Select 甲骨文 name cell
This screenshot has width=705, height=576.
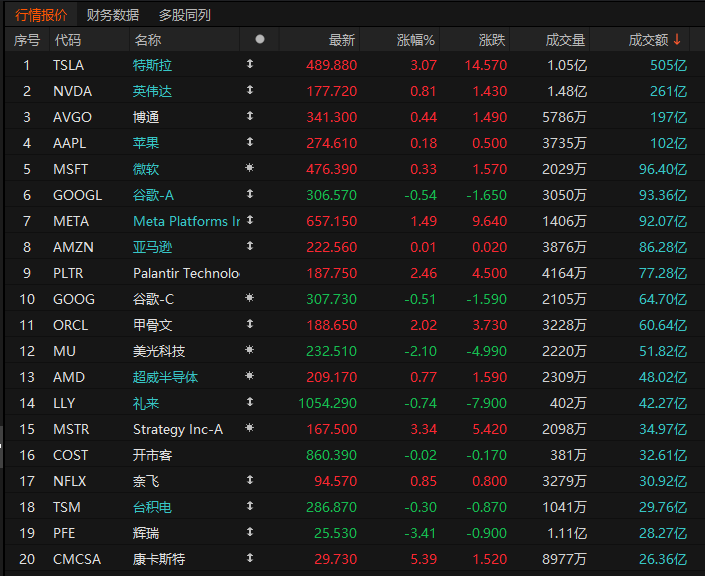[x=152, y=325]
